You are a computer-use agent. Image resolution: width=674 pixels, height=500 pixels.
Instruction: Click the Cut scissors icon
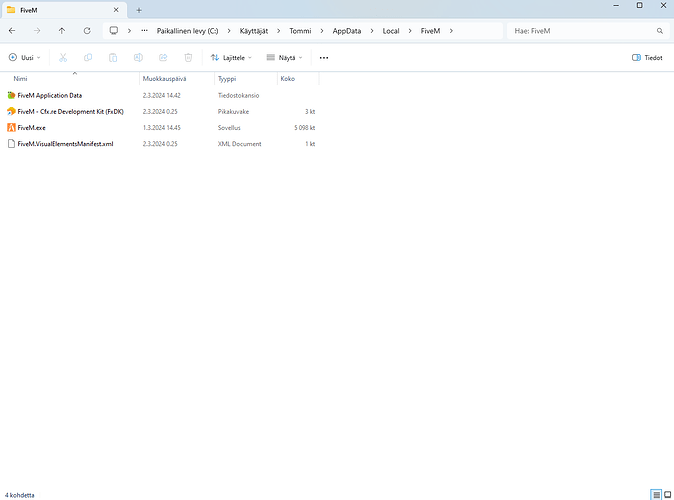63,58
